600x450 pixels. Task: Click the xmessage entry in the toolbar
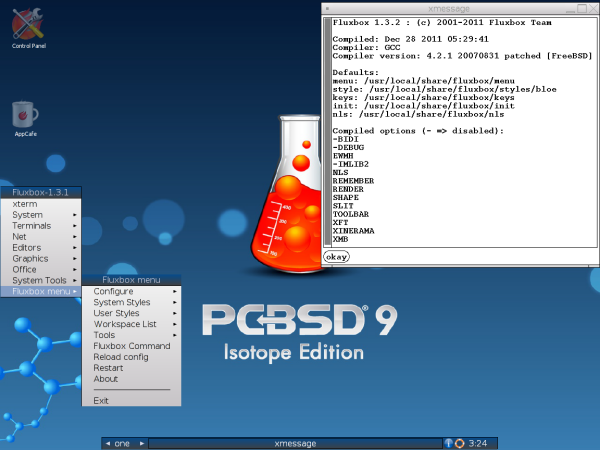[x=295, y=443]
